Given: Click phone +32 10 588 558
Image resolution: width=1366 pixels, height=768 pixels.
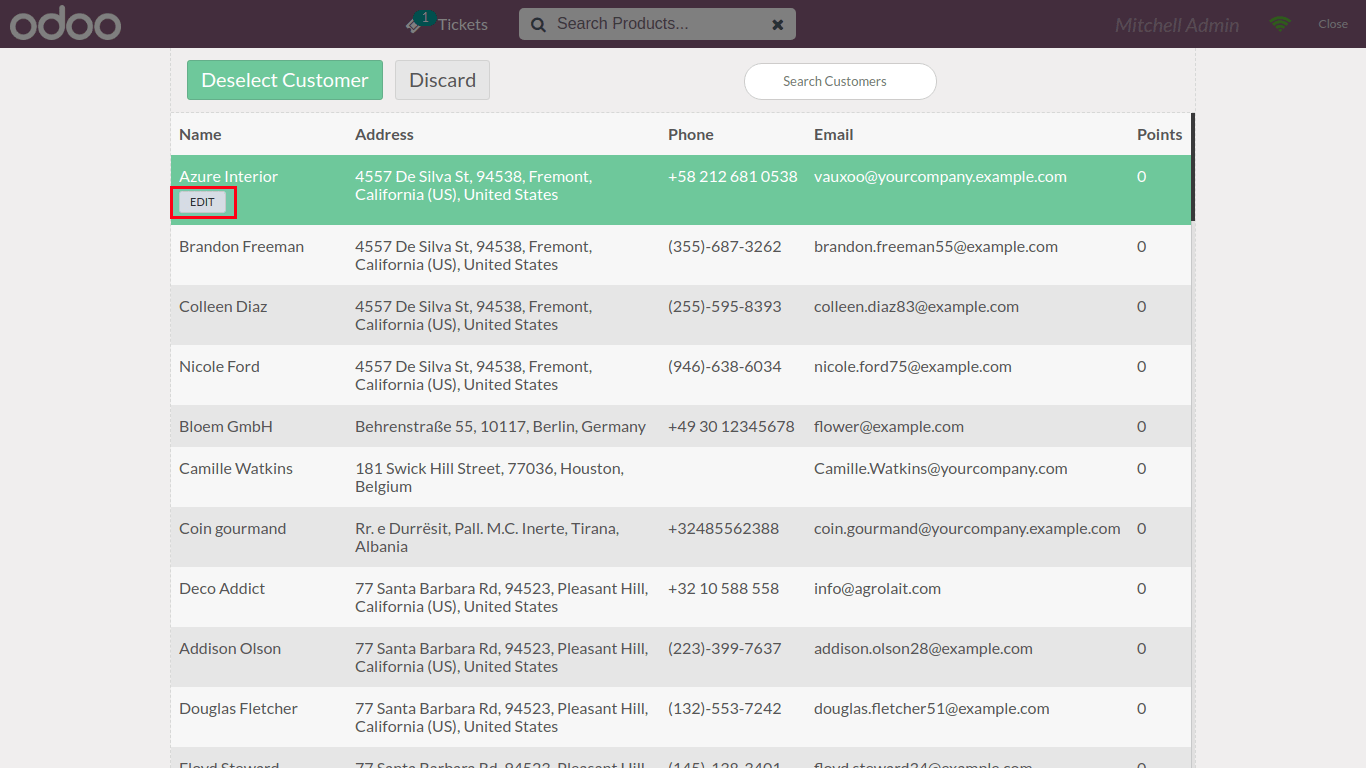Looking at the screenshot, I should [x=723, y=588].
